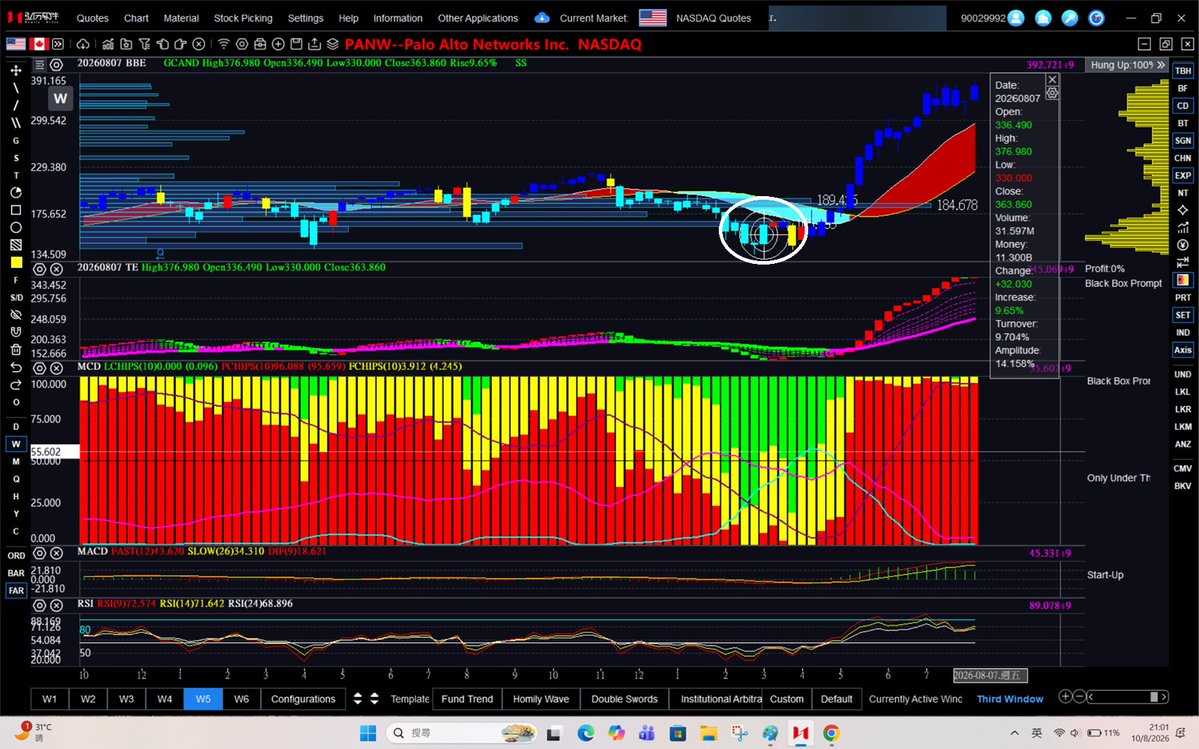
Task: Apply the Fund Trend template
Action: tap(467, 699)
